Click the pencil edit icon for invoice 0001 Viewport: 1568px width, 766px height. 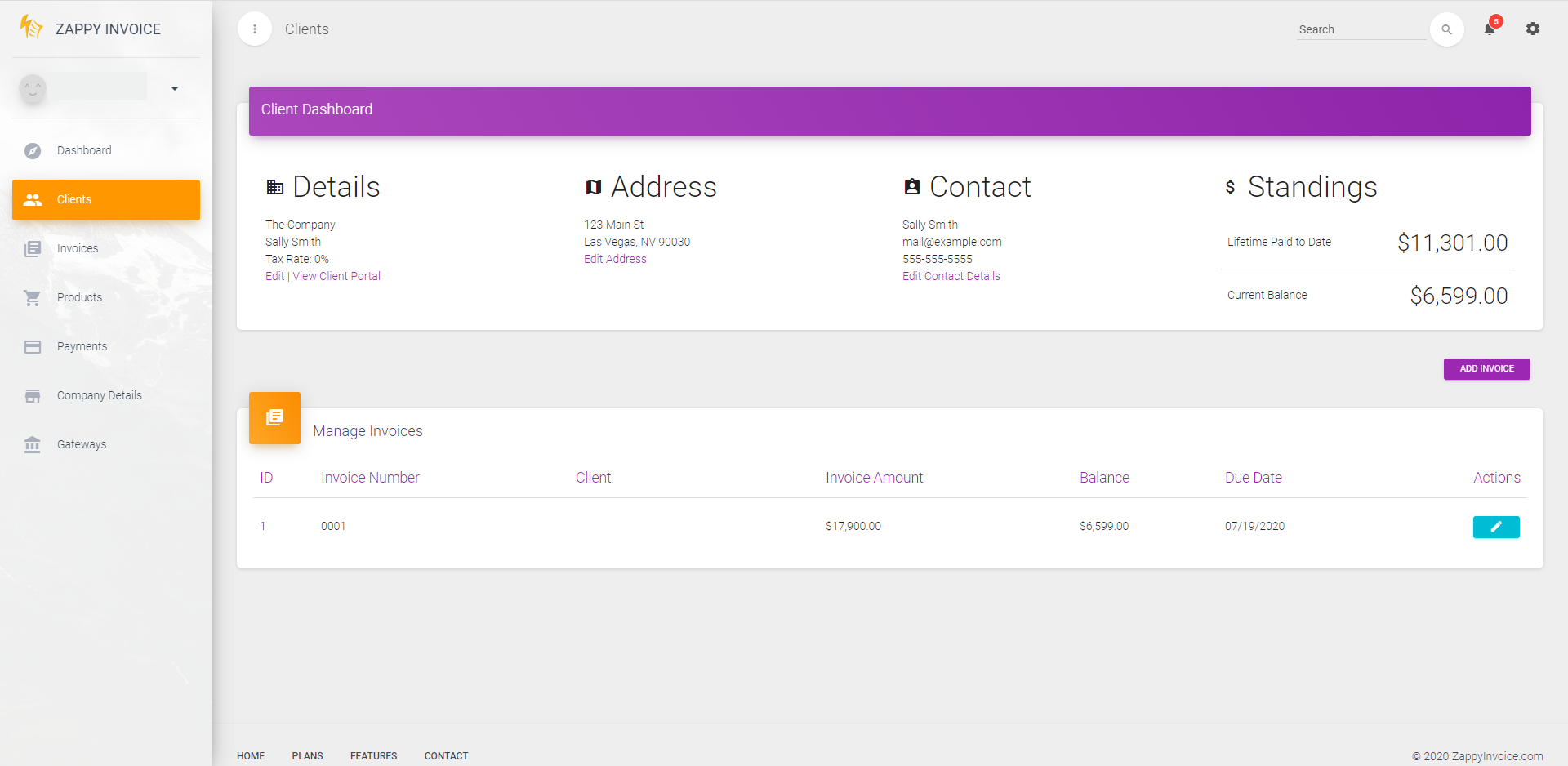click(1496, 527)
